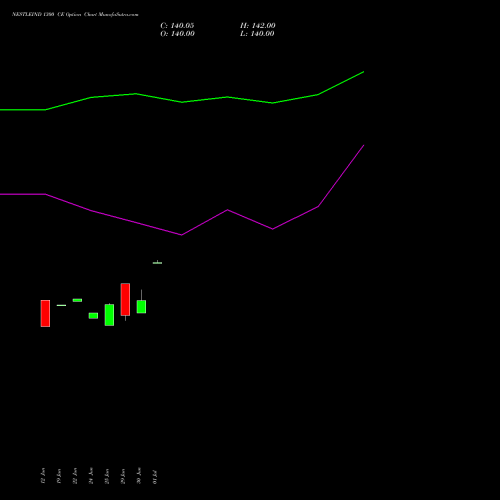Click the tall green candlestick for 25 Jun

pos(109,315)
